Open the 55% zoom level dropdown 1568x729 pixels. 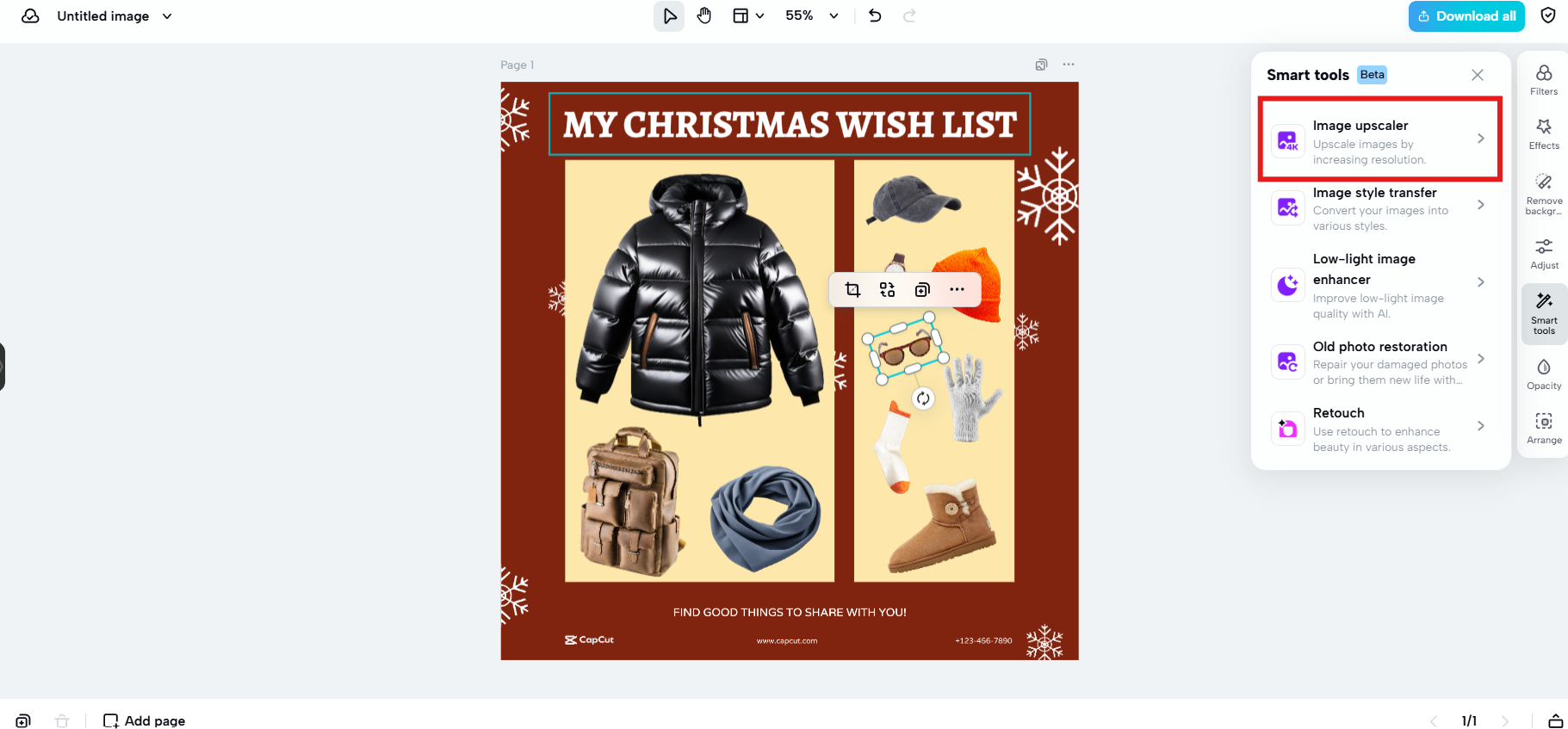pyautogui.click(x=811, y=15)
